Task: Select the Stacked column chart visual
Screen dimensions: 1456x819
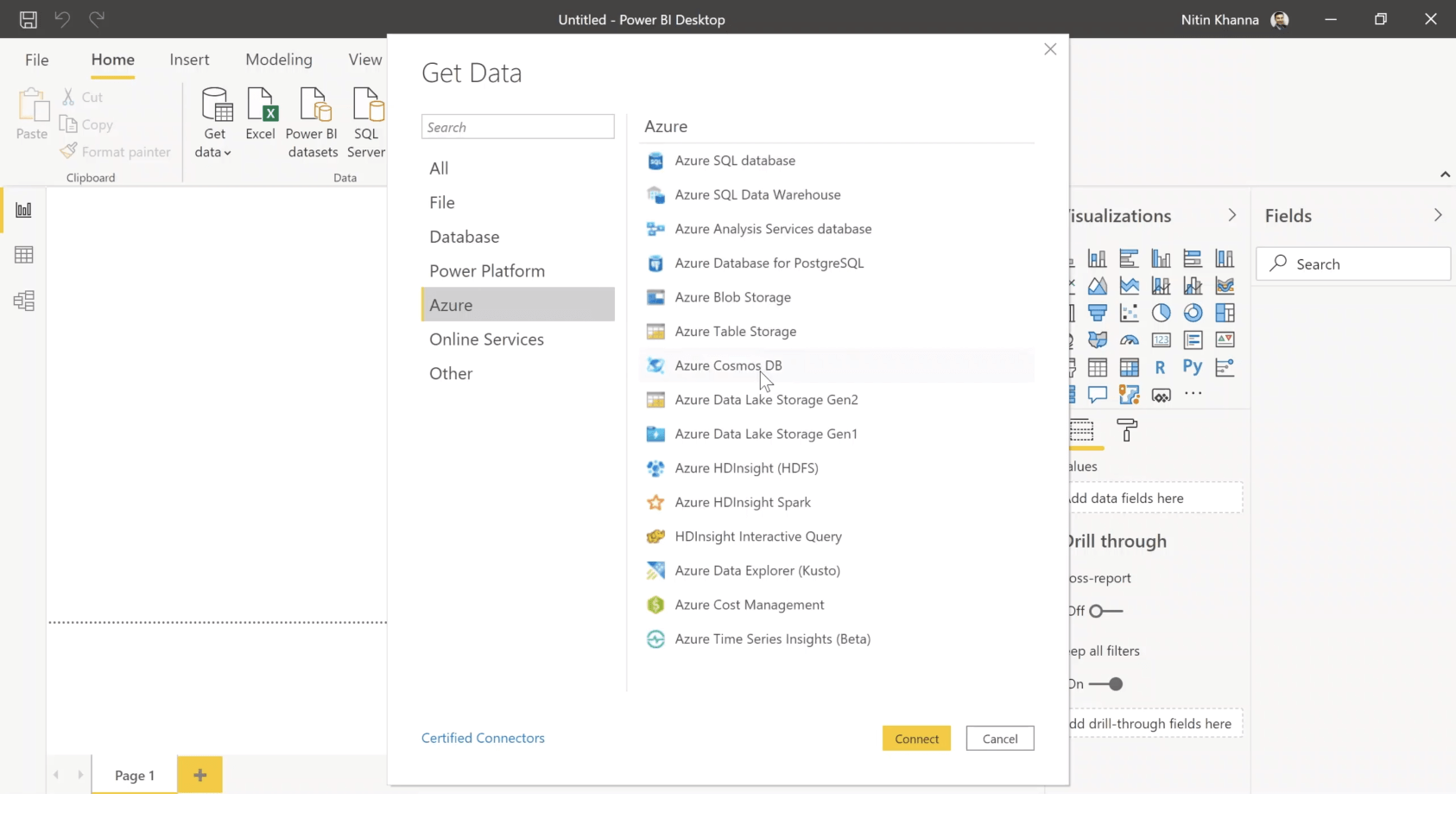Action: [x=1098, y=258]
